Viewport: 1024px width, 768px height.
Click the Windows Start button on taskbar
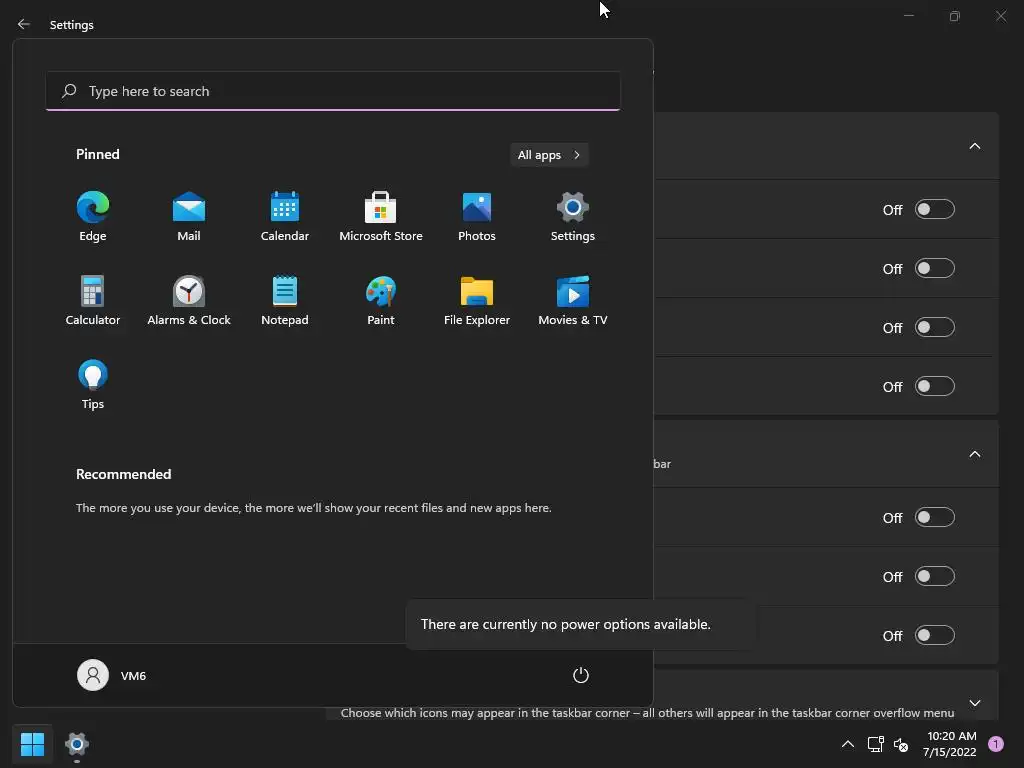(x=32, y=744)
